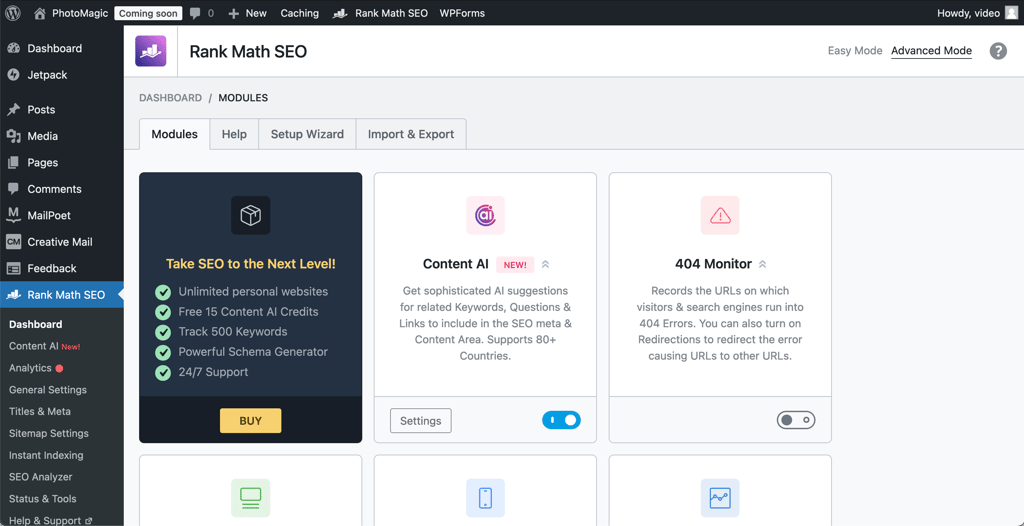Click the 404 Monitor warning triangle icon
The width and height of the screenshot is (1024, 526).
click(x=720, y=215)
